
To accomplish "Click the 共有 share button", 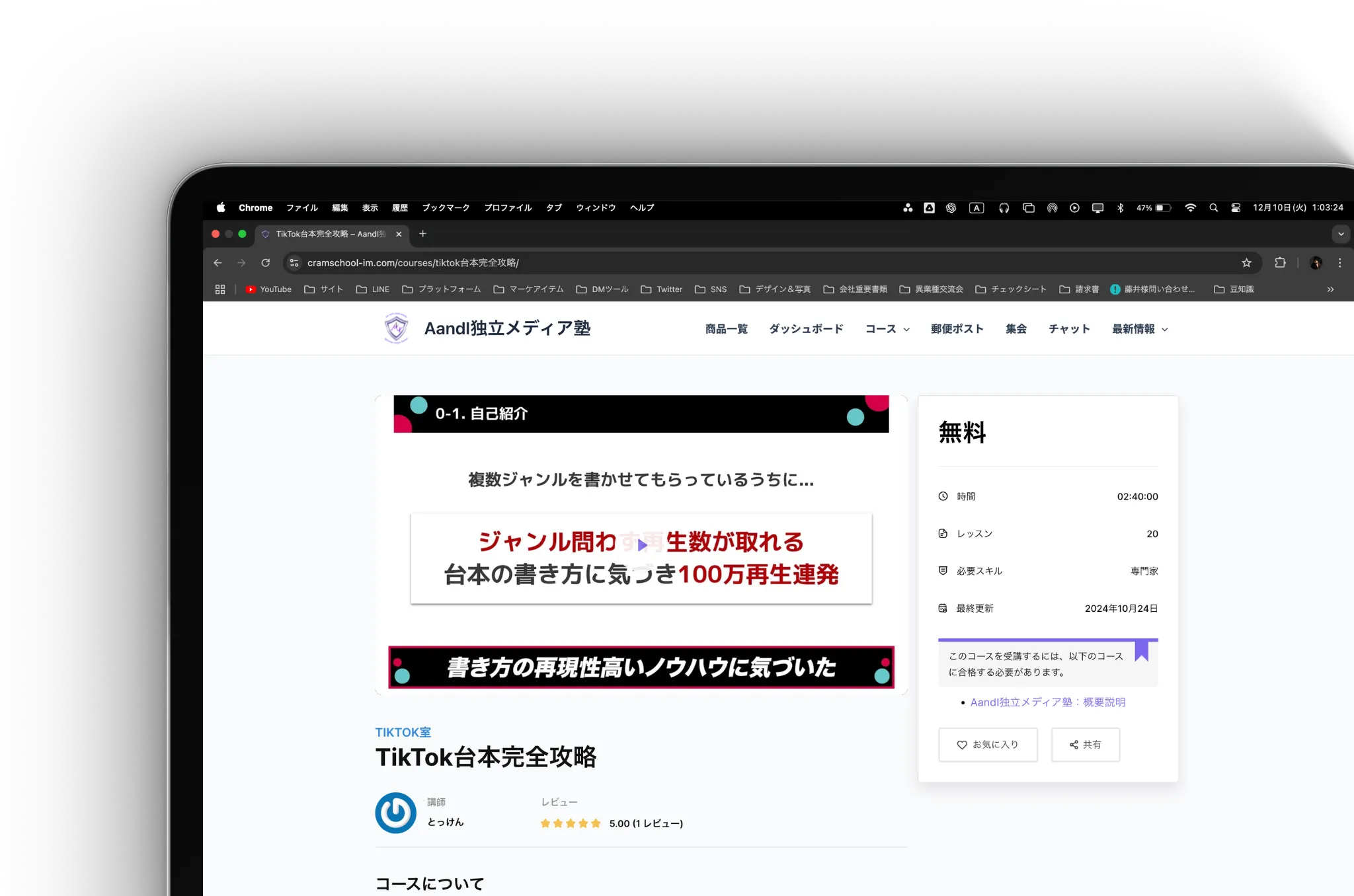I will (x=1085, y=745).
